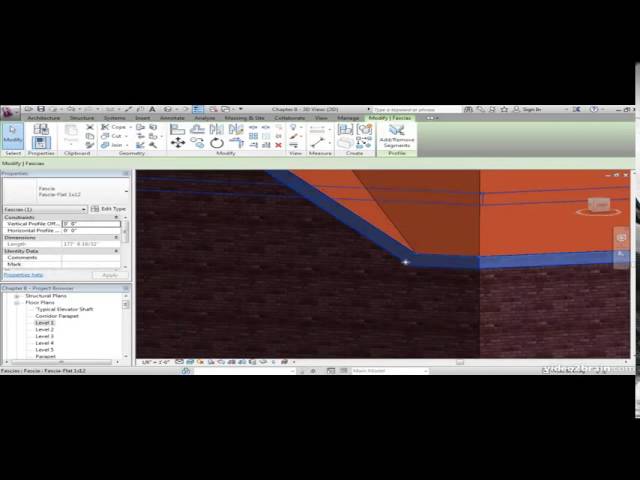Open the Annotate ribbon tab
Screen dimensions: 640x480
point(172,118)
